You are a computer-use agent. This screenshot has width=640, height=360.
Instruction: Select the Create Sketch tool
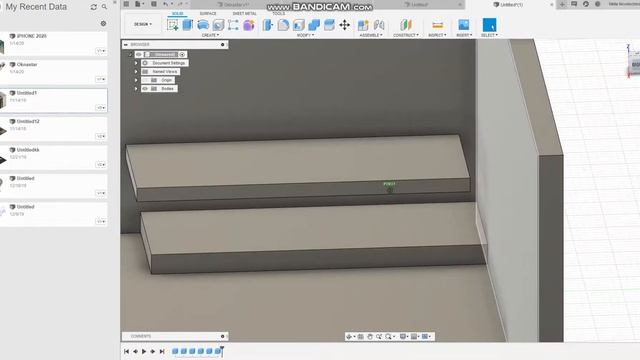point(172,25)
